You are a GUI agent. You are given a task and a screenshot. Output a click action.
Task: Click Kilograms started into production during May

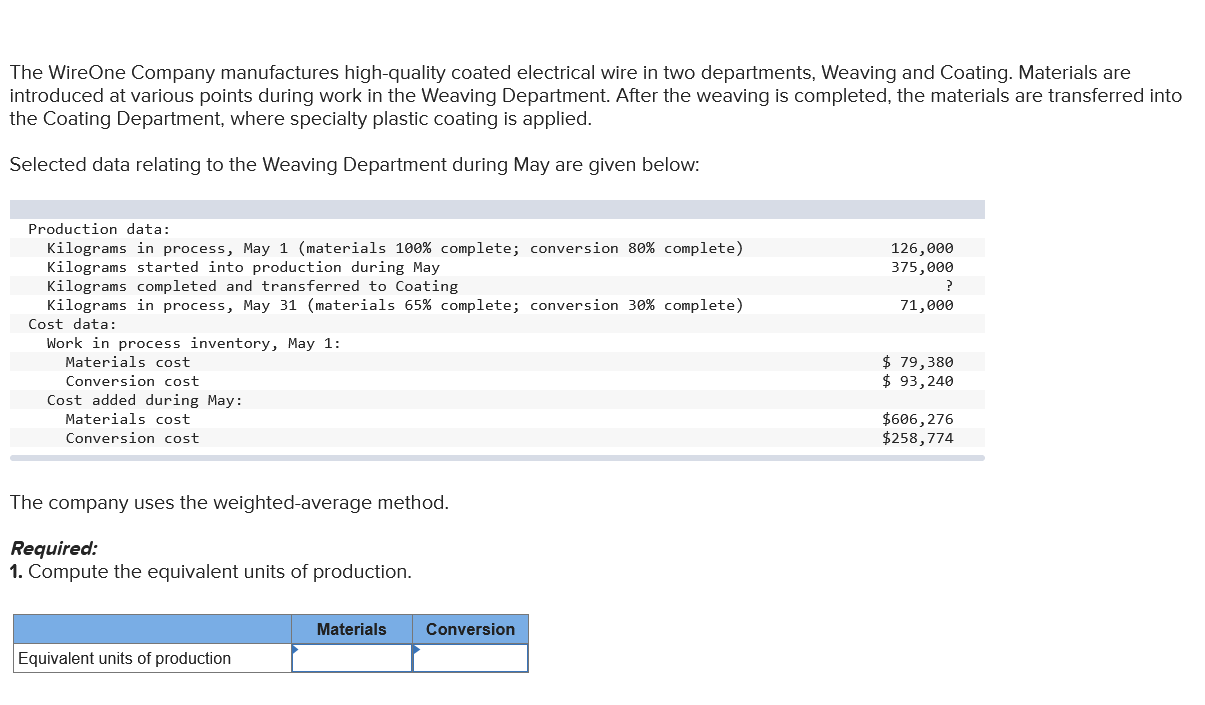pos(243,267)
